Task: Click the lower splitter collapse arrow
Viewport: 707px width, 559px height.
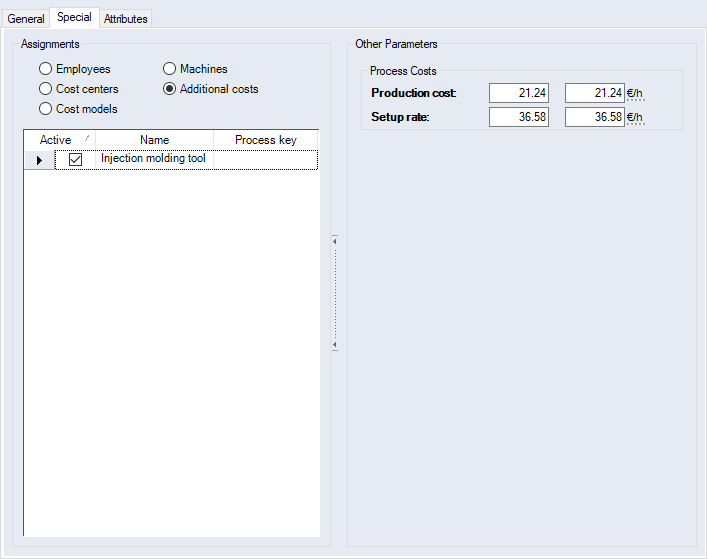Action: [335, 345]
